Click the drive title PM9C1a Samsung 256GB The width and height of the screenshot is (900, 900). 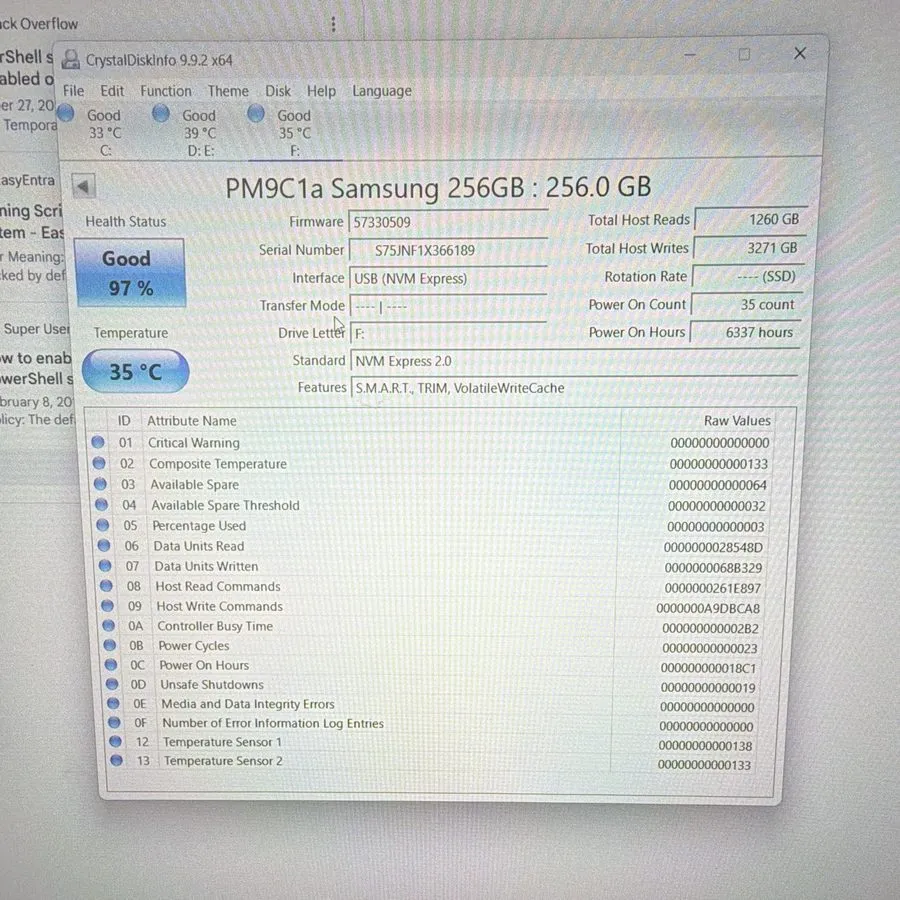(438, 188)
